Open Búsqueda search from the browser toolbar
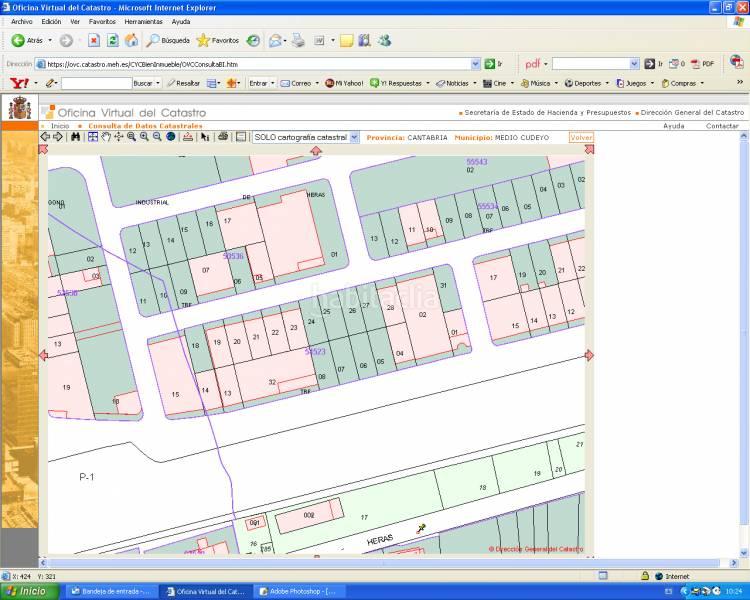This screenshot has width=750, height=600. click(168, 41)
